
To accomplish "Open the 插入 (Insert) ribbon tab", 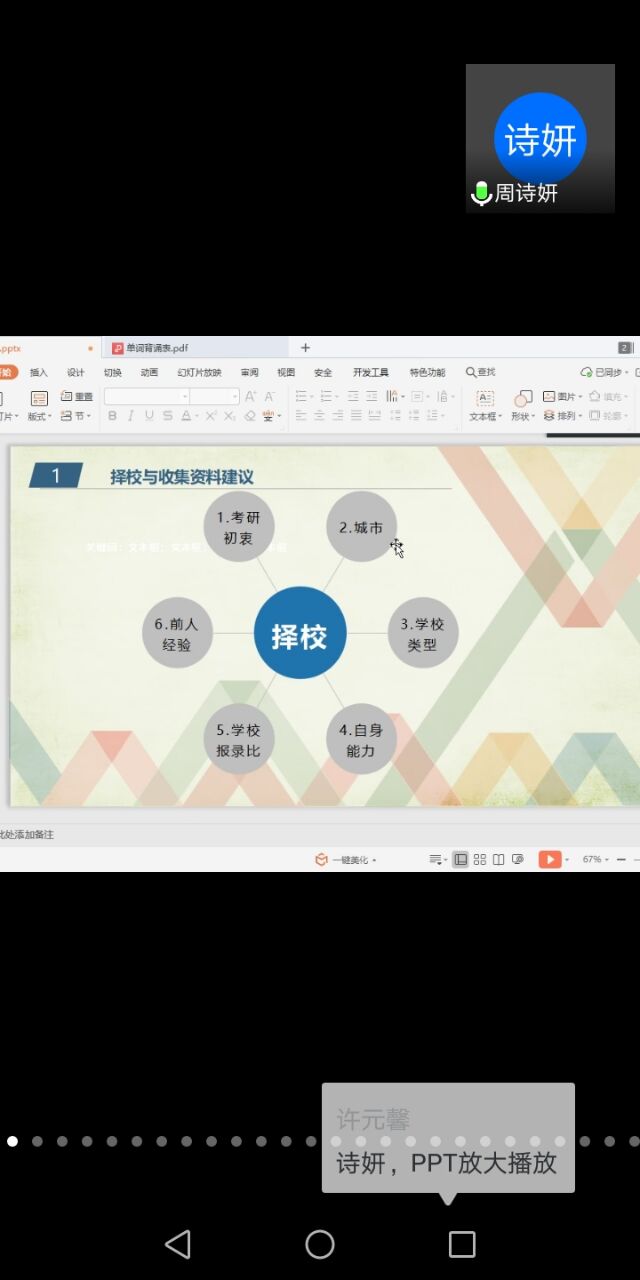I will pos(38,372).
